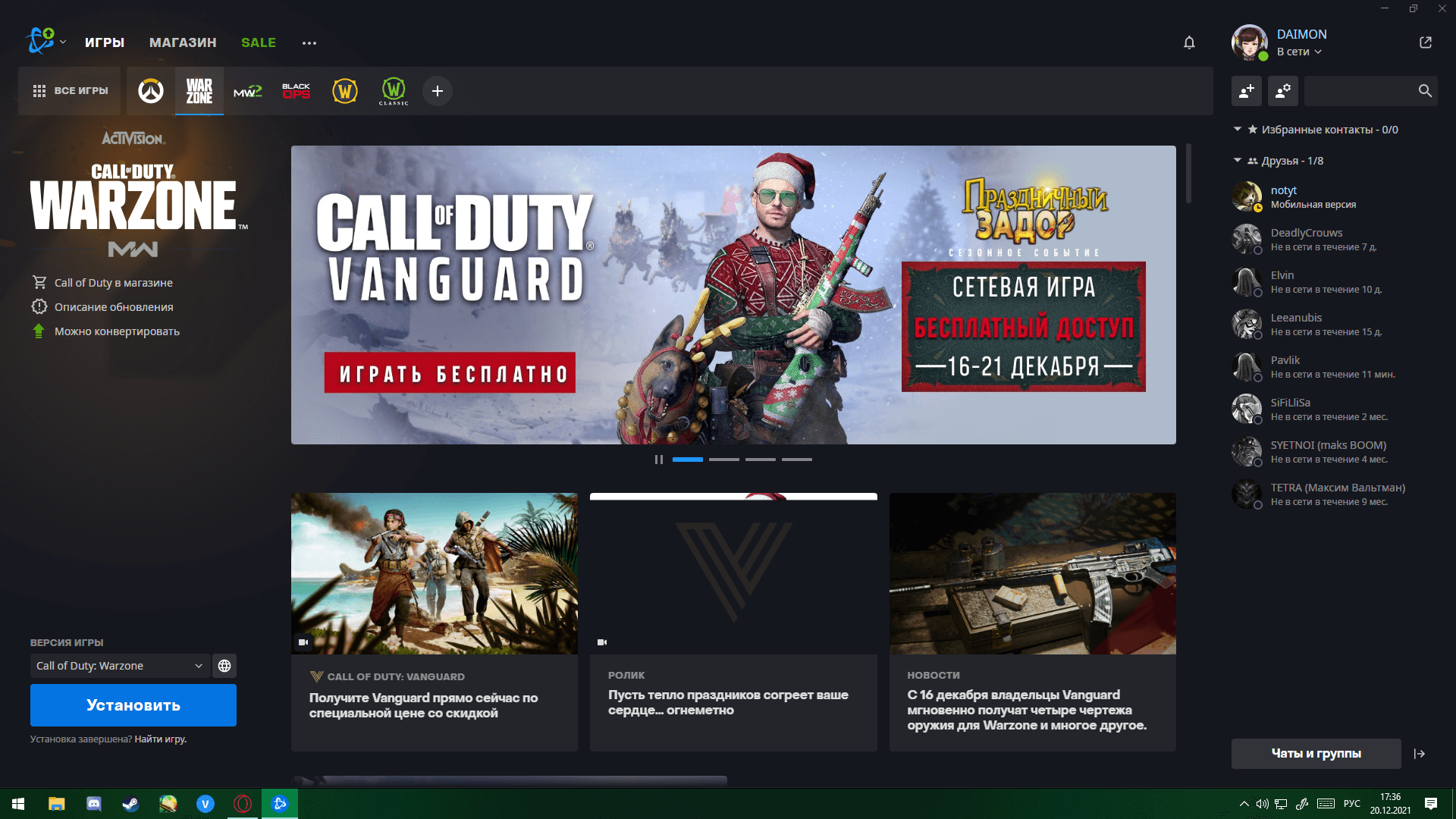
Task: Open the Overwatch game tab
Action: (151, 91)
